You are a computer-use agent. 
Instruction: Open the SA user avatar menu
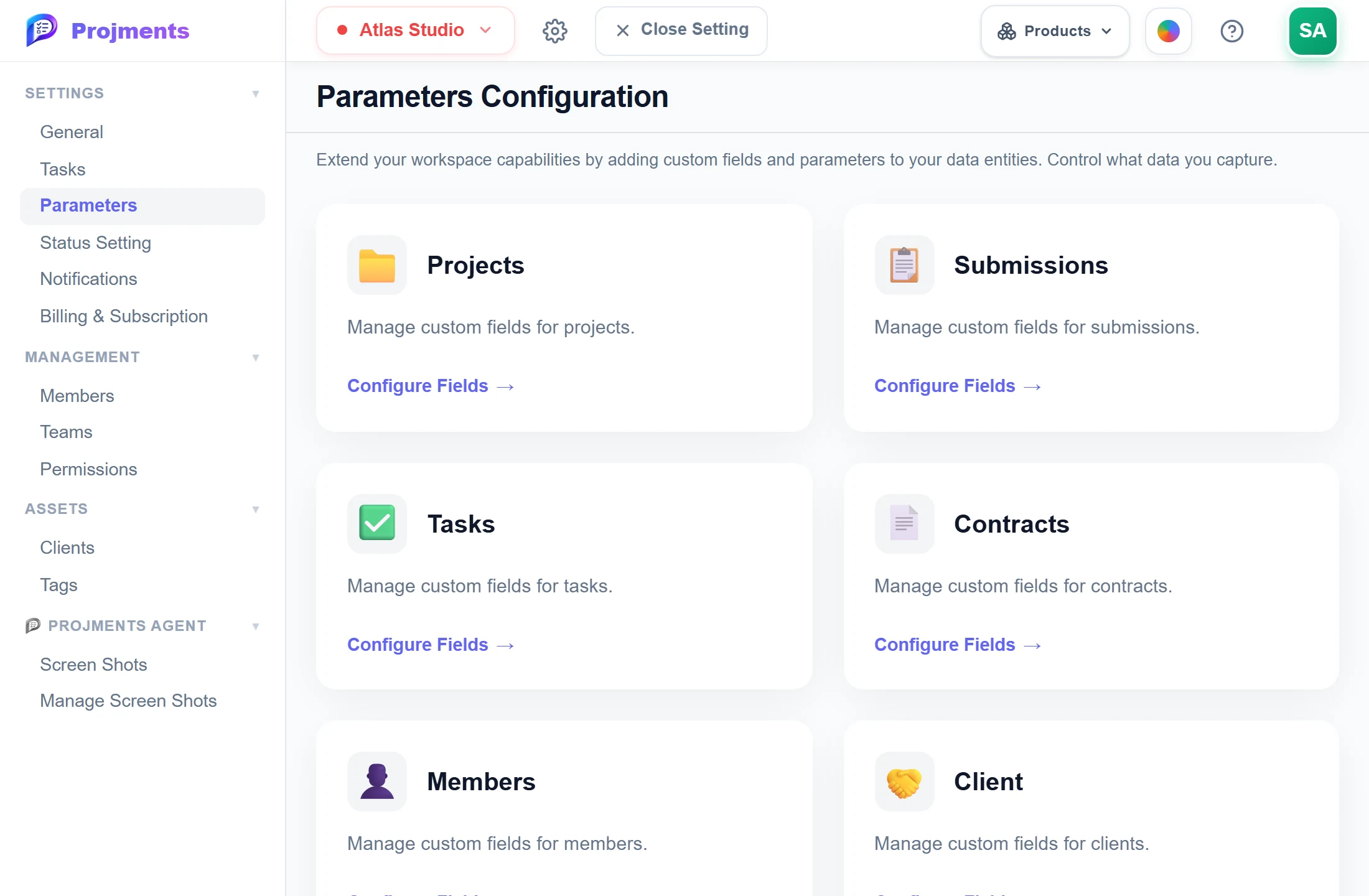(1312, 31)
